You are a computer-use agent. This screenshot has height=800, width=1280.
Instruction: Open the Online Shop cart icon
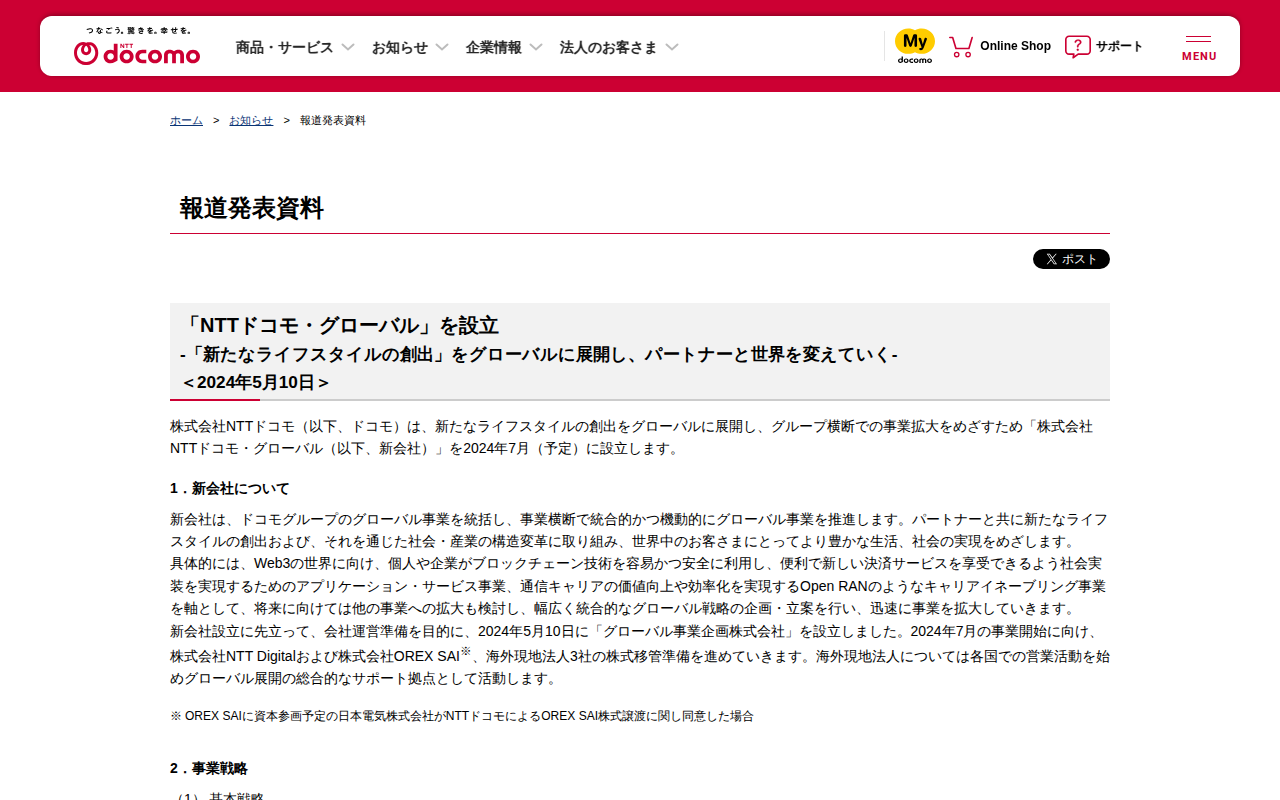pos(961,46)
